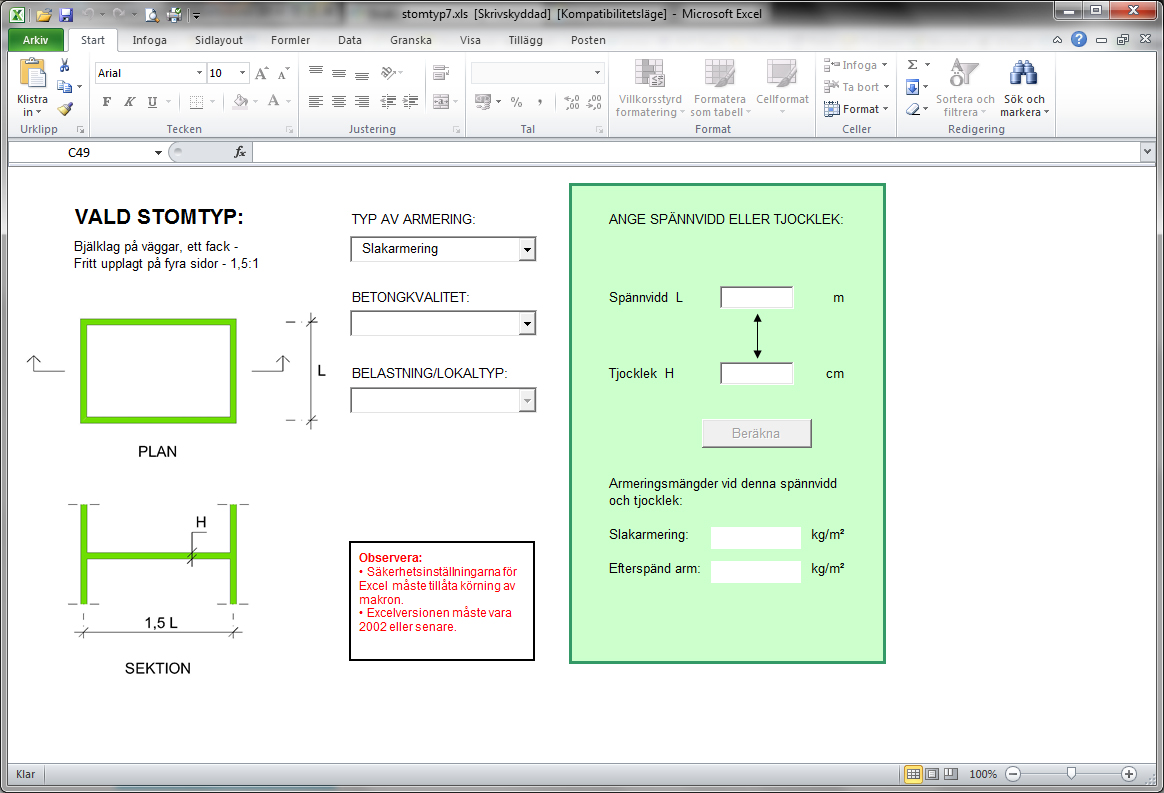This screenshot has height=793, width=1164.
Task: Open Villkorsstyrd formatering menu
Action: pyautogui.click(x=650, y=88)
